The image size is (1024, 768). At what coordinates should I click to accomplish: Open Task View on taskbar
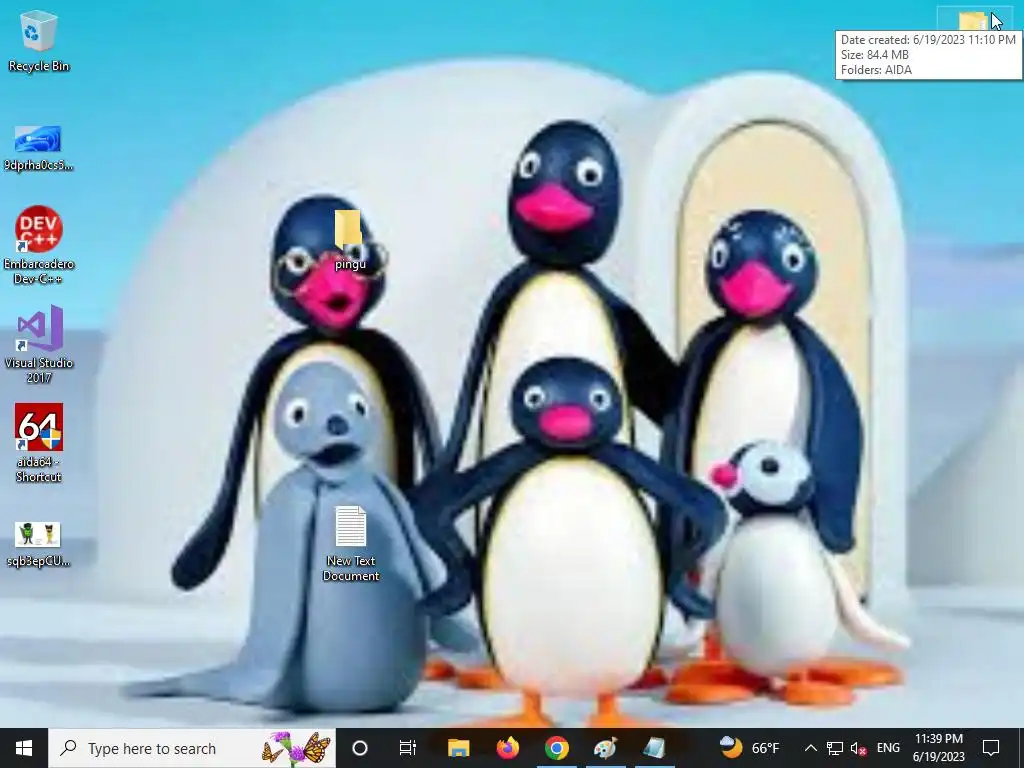pos(408,748)
